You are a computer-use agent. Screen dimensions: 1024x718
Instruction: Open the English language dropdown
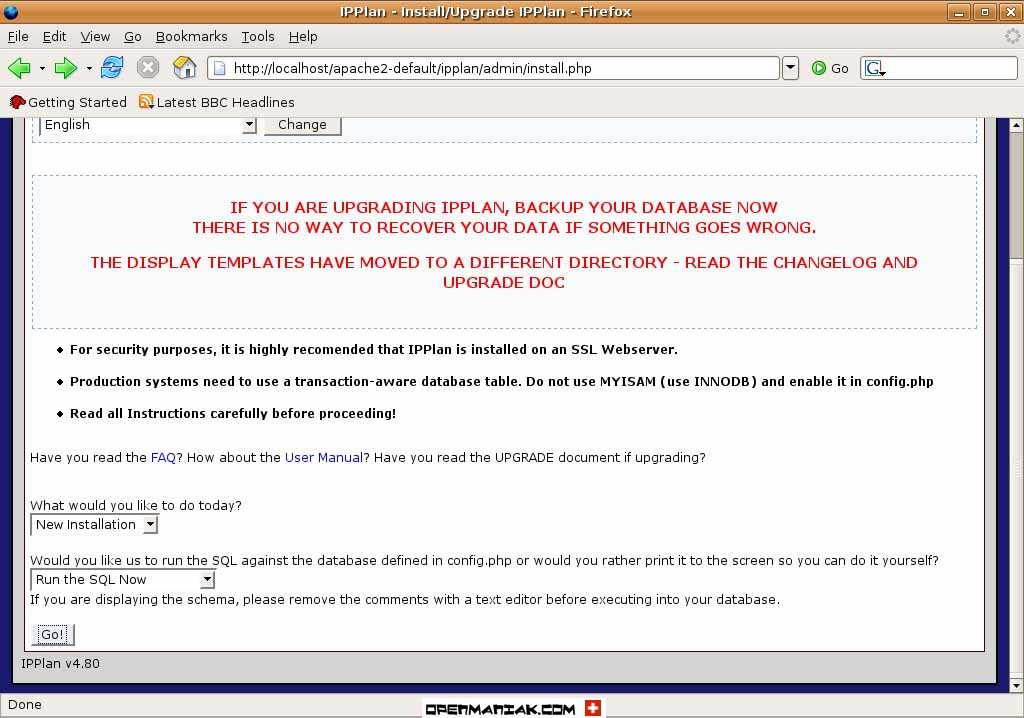click(148, 125)
